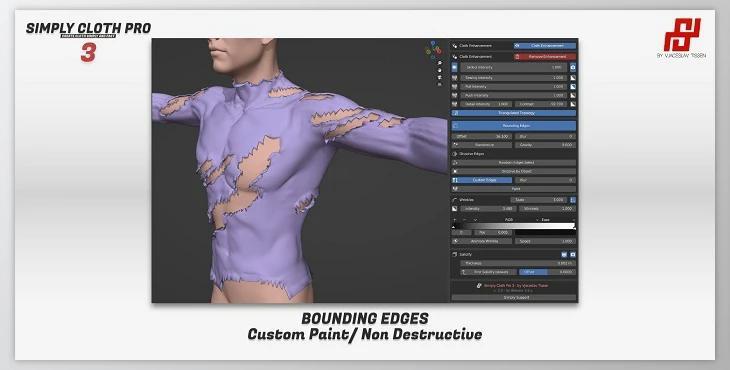The width and height of the screenshot is (730, 370).
Task: Adjust the Push Intensity slider
Action: [514, 95]
